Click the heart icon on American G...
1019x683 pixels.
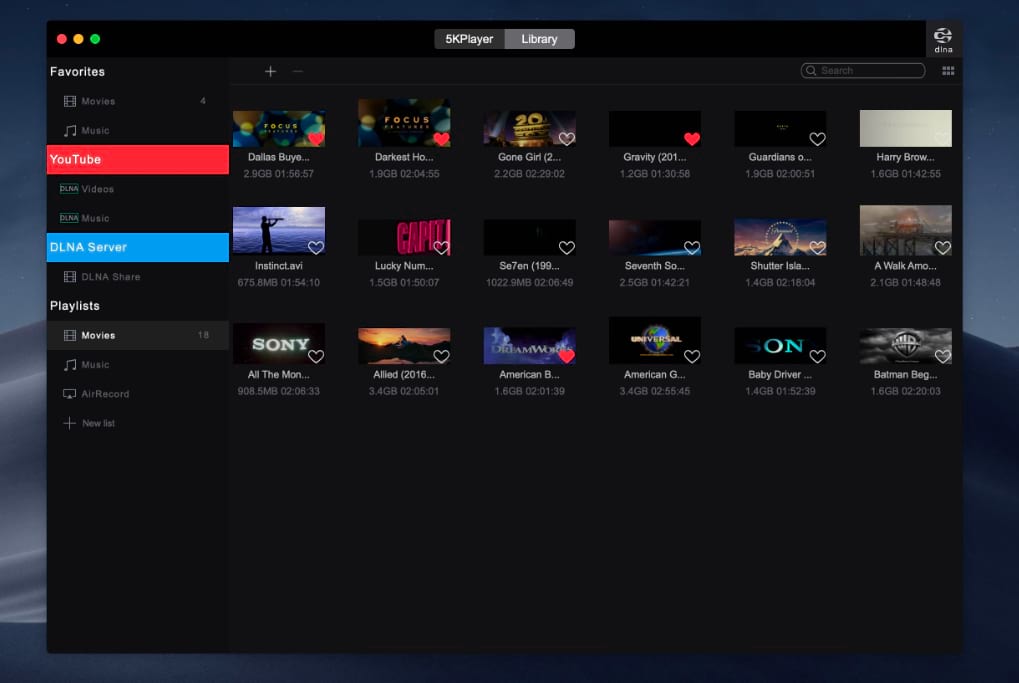tap(692, 356)
